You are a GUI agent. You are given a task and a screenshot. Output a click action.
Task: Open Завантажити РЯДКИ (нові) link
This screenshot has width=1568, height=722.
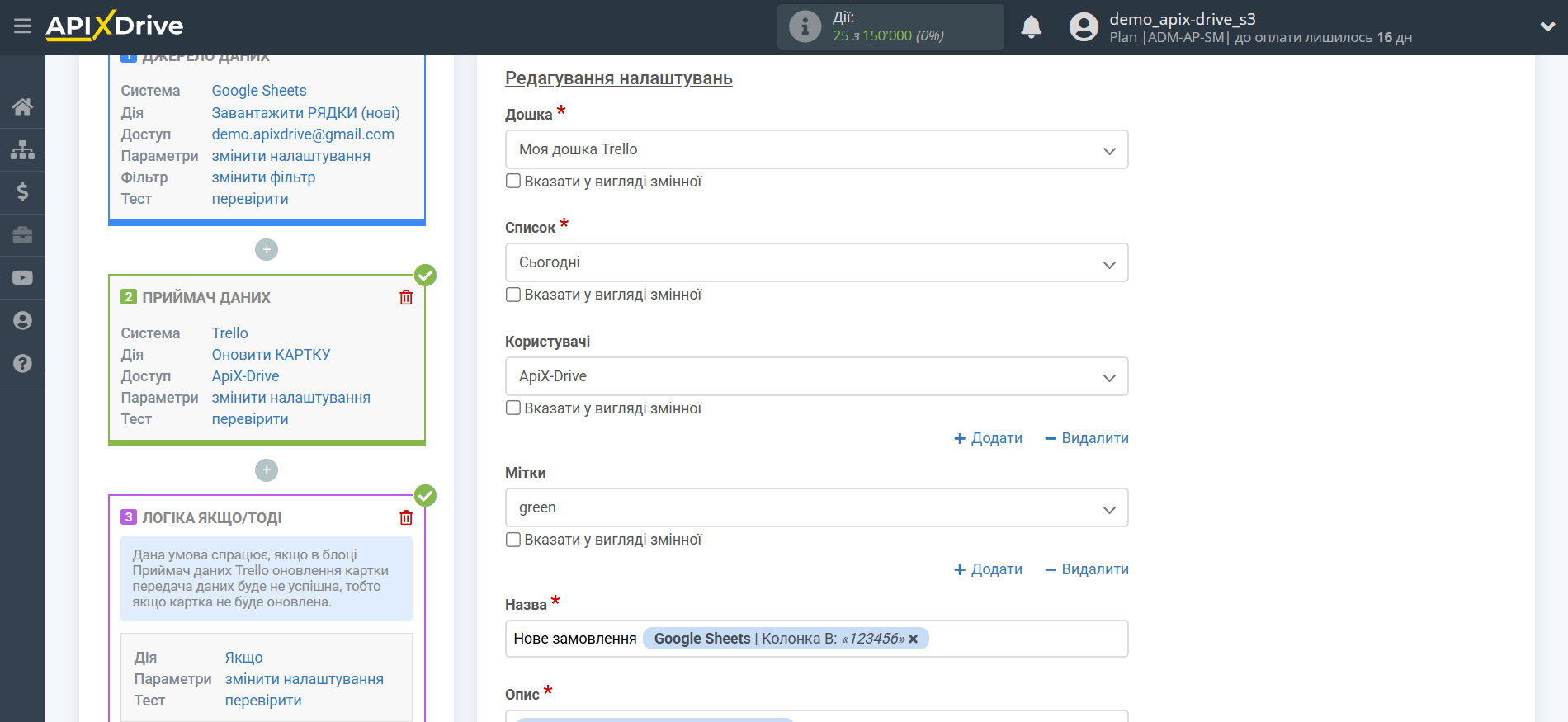click(305, 113)
